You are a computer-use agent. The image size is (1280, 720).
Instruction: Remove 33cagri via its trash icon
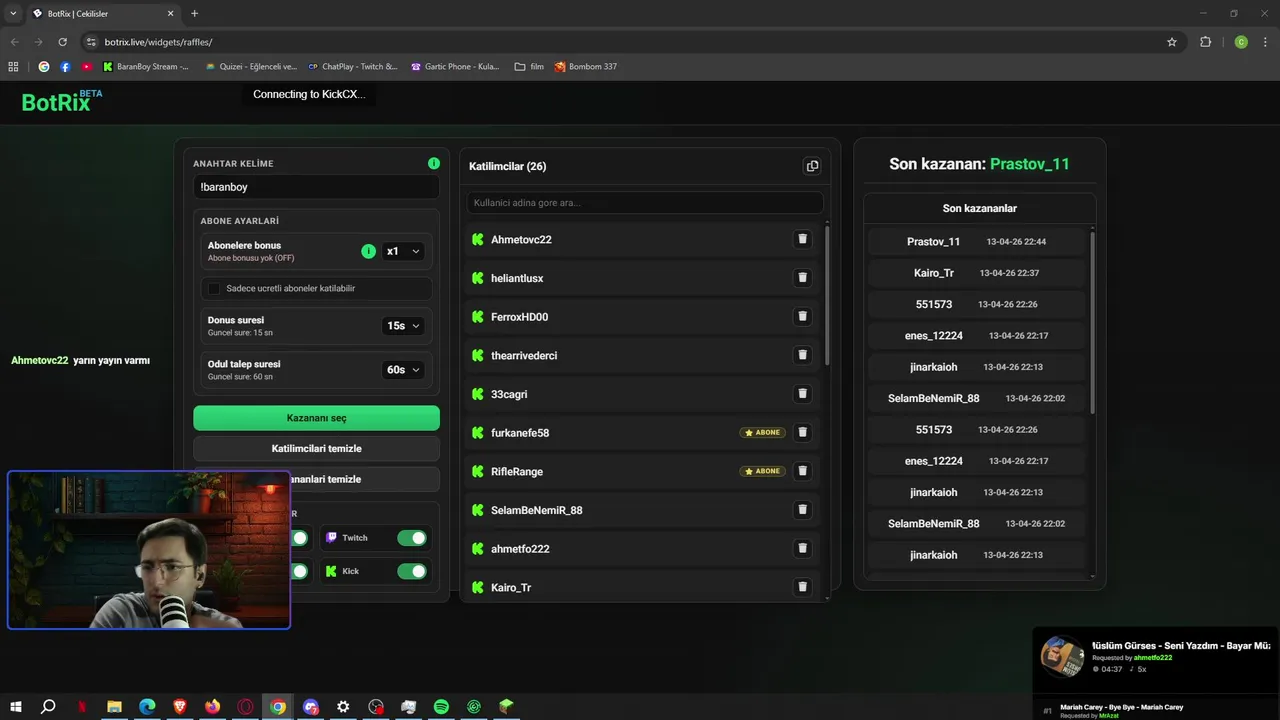pos(802,394)
